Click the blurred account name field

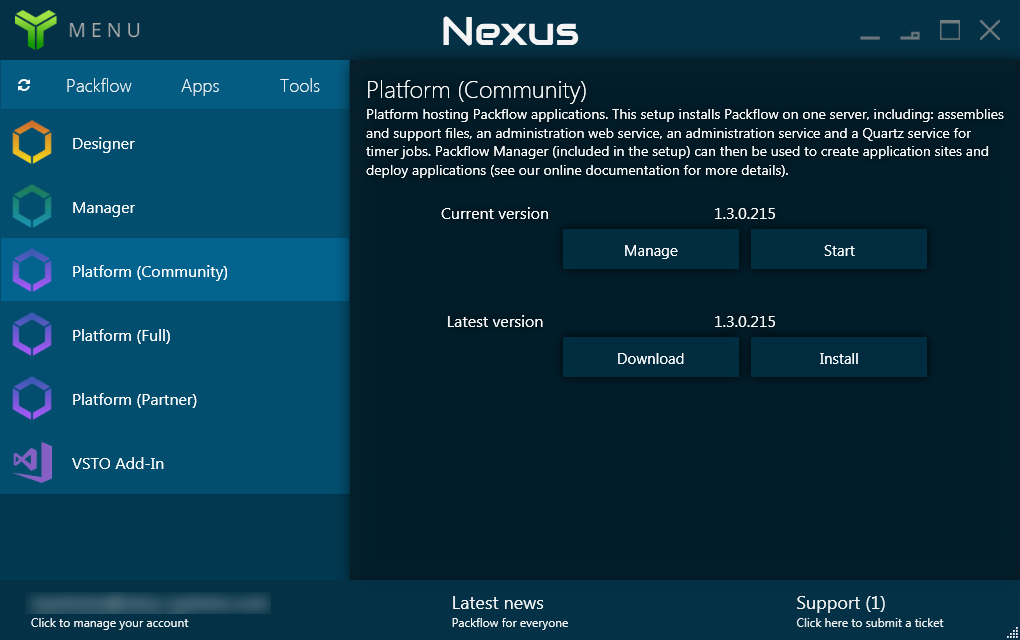click(148, 603)
